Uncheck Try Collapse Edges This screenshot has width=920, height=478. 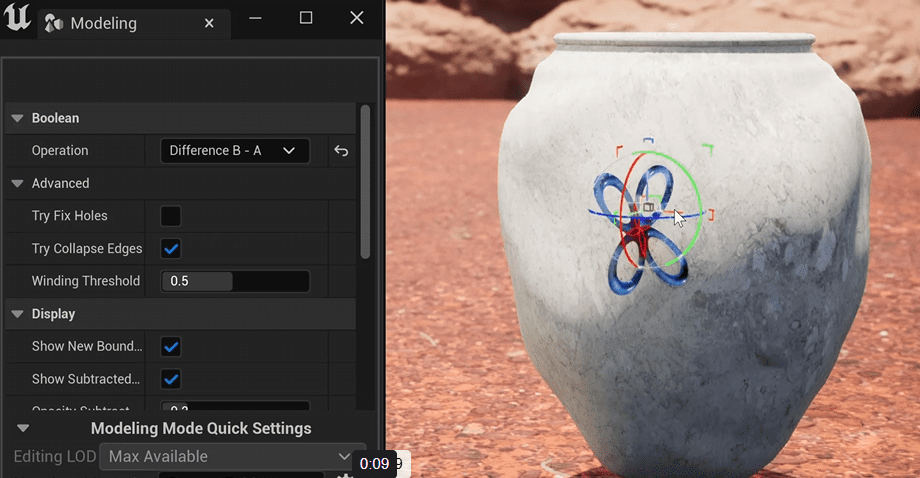tap(171, 248)
